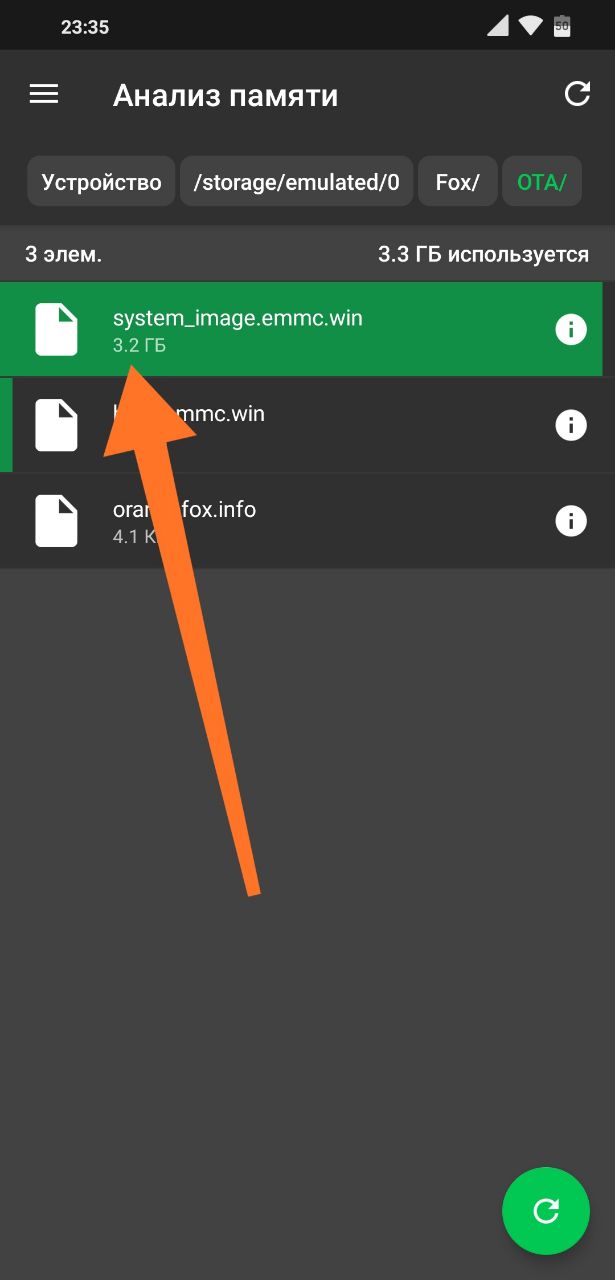Viewport: 615px width, 1280px height.
Task: Tap the file icon of orangefox.info
Action: pos(56,521)
